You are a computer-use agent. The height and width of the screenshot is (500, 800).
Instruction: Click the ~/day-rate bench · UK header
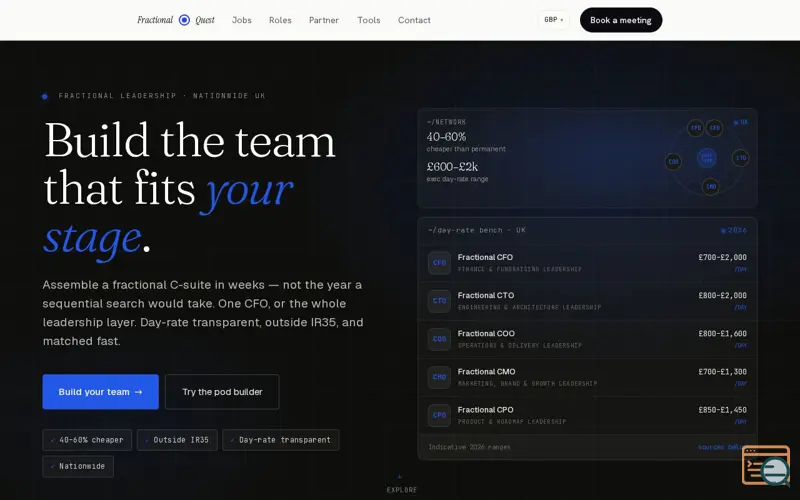(x=477, y=230)
